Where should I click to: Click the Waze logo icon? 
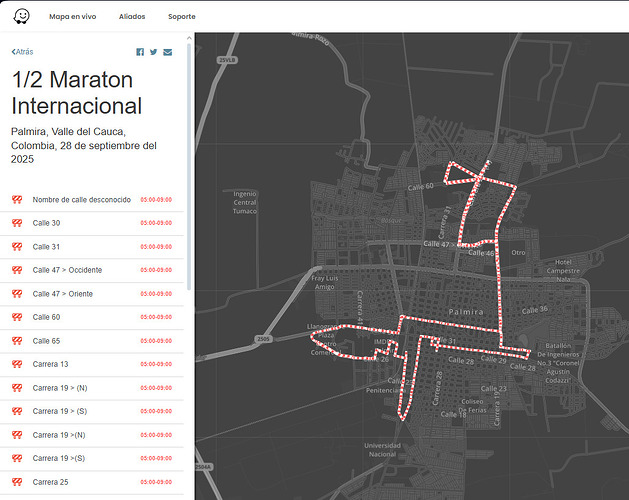(21, 16)
